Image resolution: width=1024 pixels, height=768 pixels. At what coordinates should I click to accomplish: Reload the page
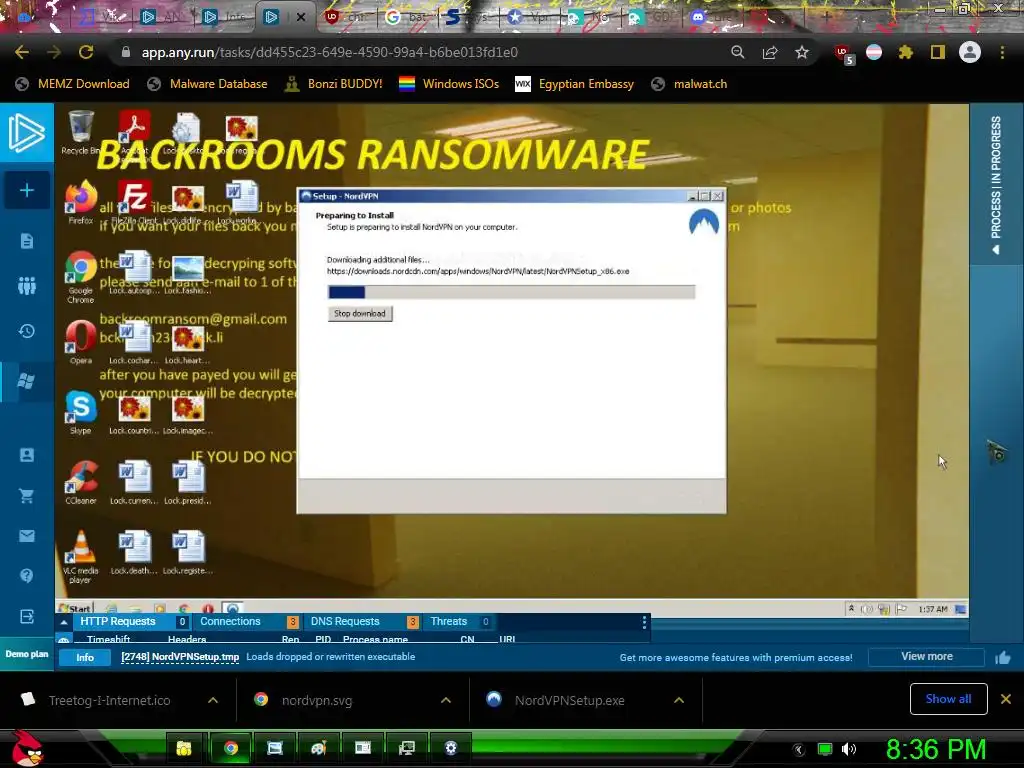pos(86,52)
